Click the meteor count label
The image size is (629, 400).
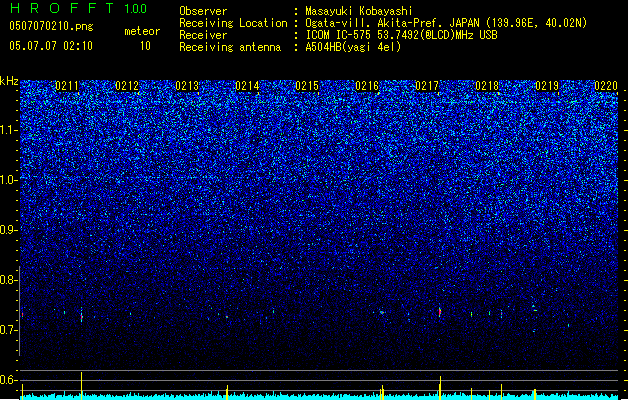pyautogui.click(x=142, y=31)
